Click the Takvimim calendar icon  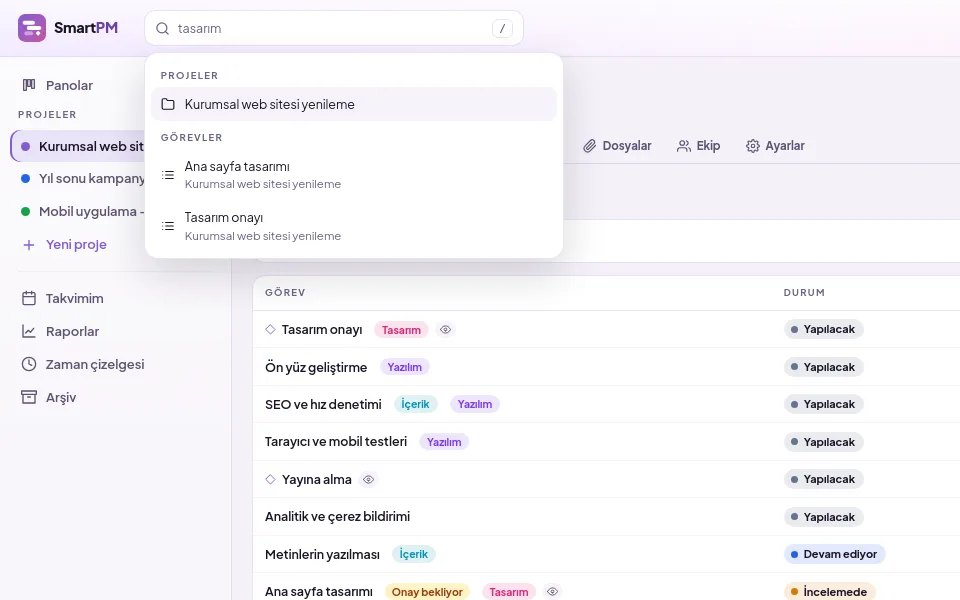[29, 298]
